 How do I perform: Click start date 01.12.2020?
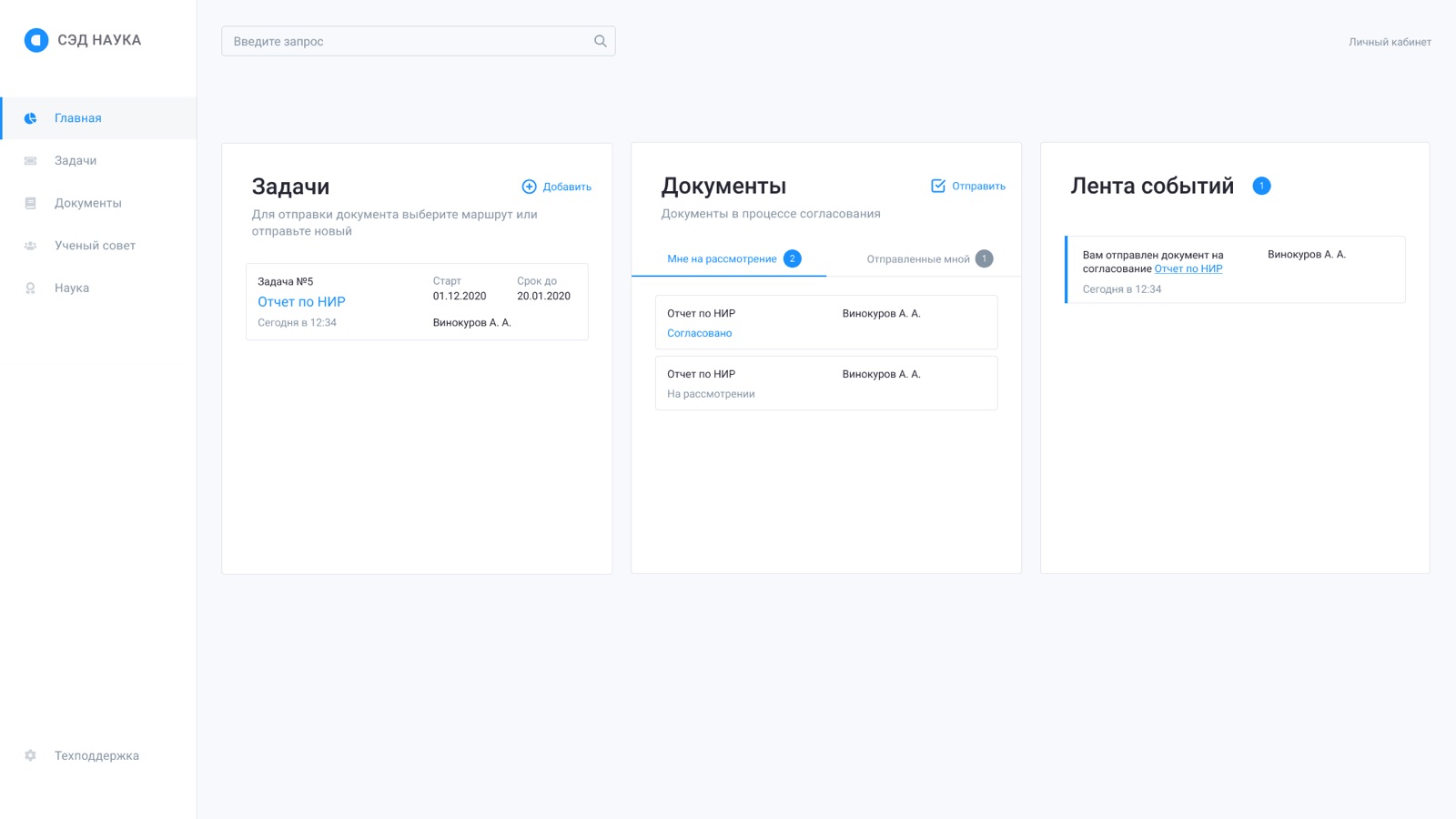pos(460,296)
